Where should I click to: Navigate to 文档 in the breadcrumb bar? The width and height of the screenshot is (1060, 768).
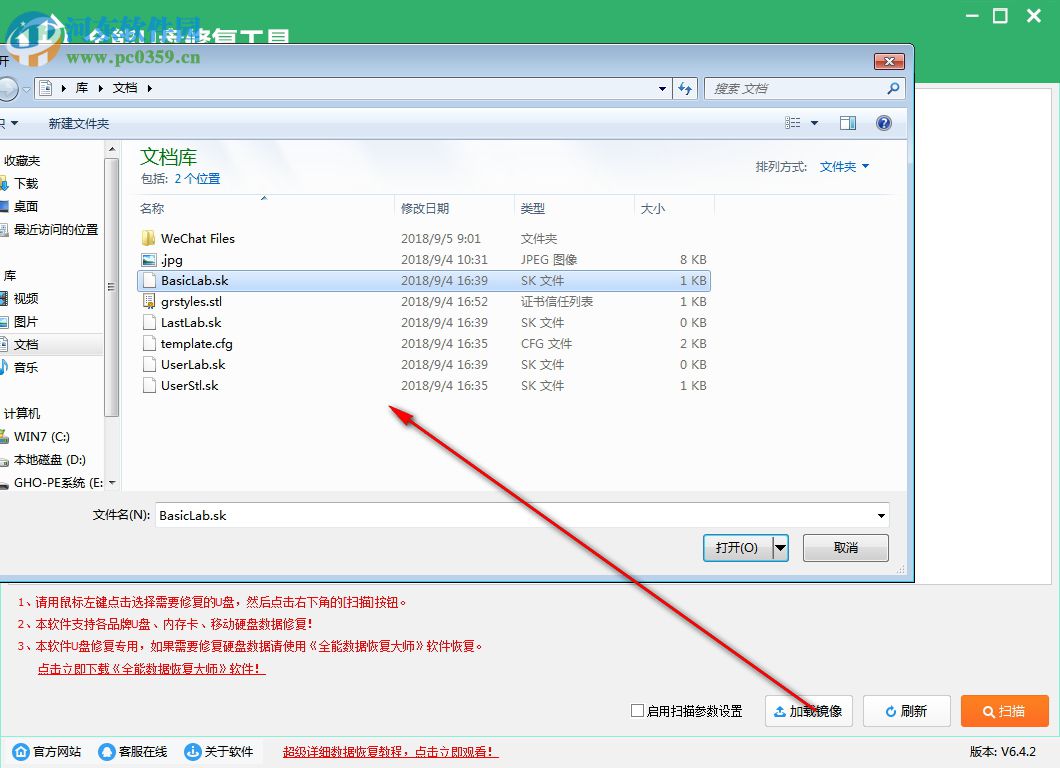(126, 88)
